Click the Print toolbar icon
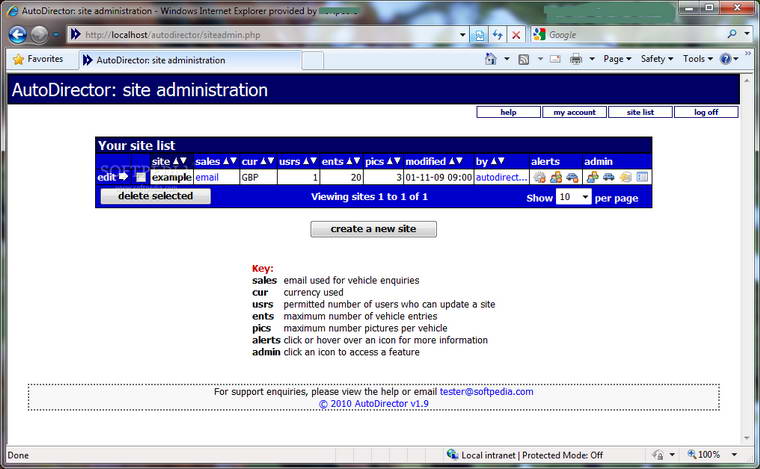The image size is (760, 469). pos(576,59)
